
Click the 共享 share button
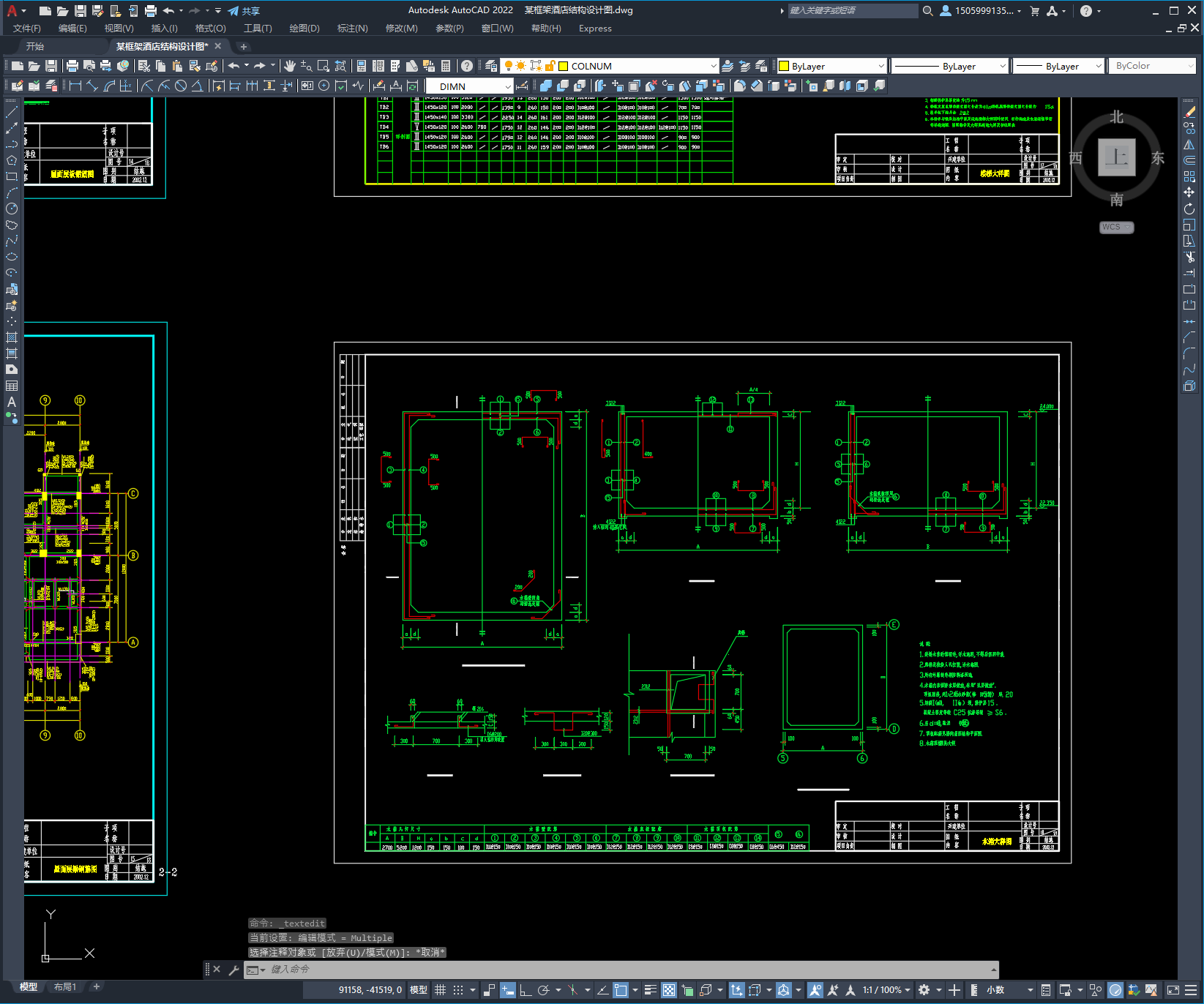[x=244, y=11]
